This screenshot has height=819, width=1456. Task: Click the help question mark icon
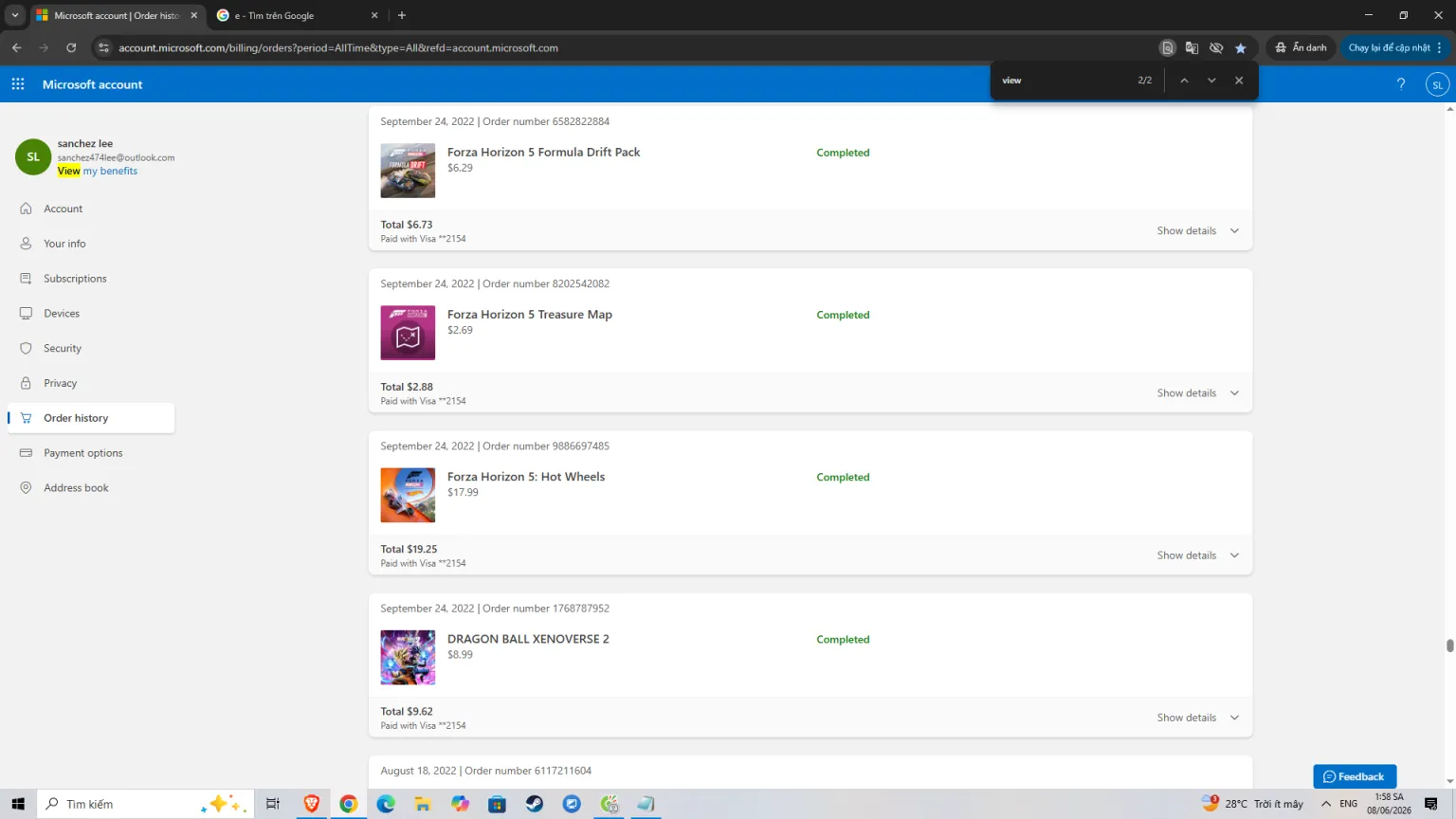1401,84
